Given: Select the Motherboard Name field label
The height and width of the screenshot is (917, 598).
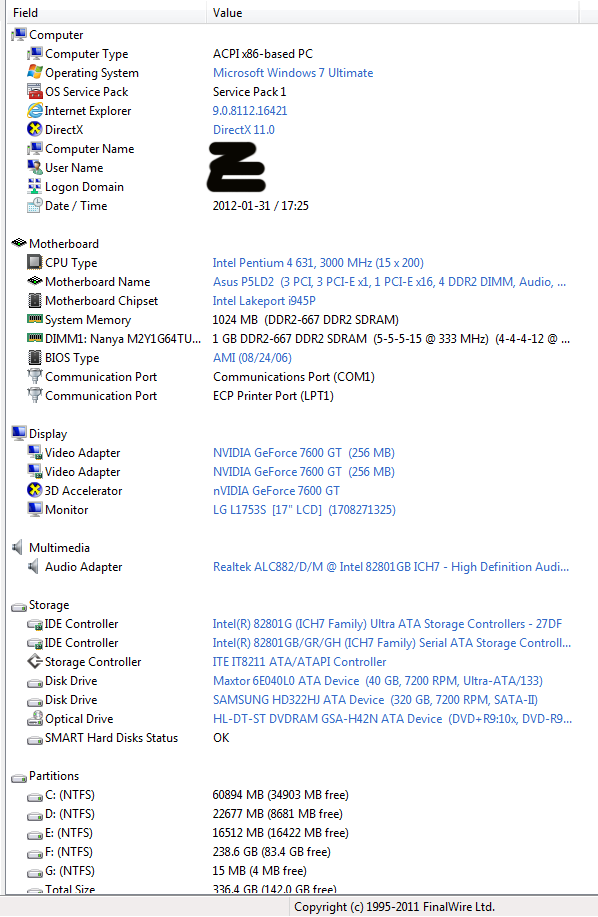Looking at the screenshot, I should (x=98, y=281).
